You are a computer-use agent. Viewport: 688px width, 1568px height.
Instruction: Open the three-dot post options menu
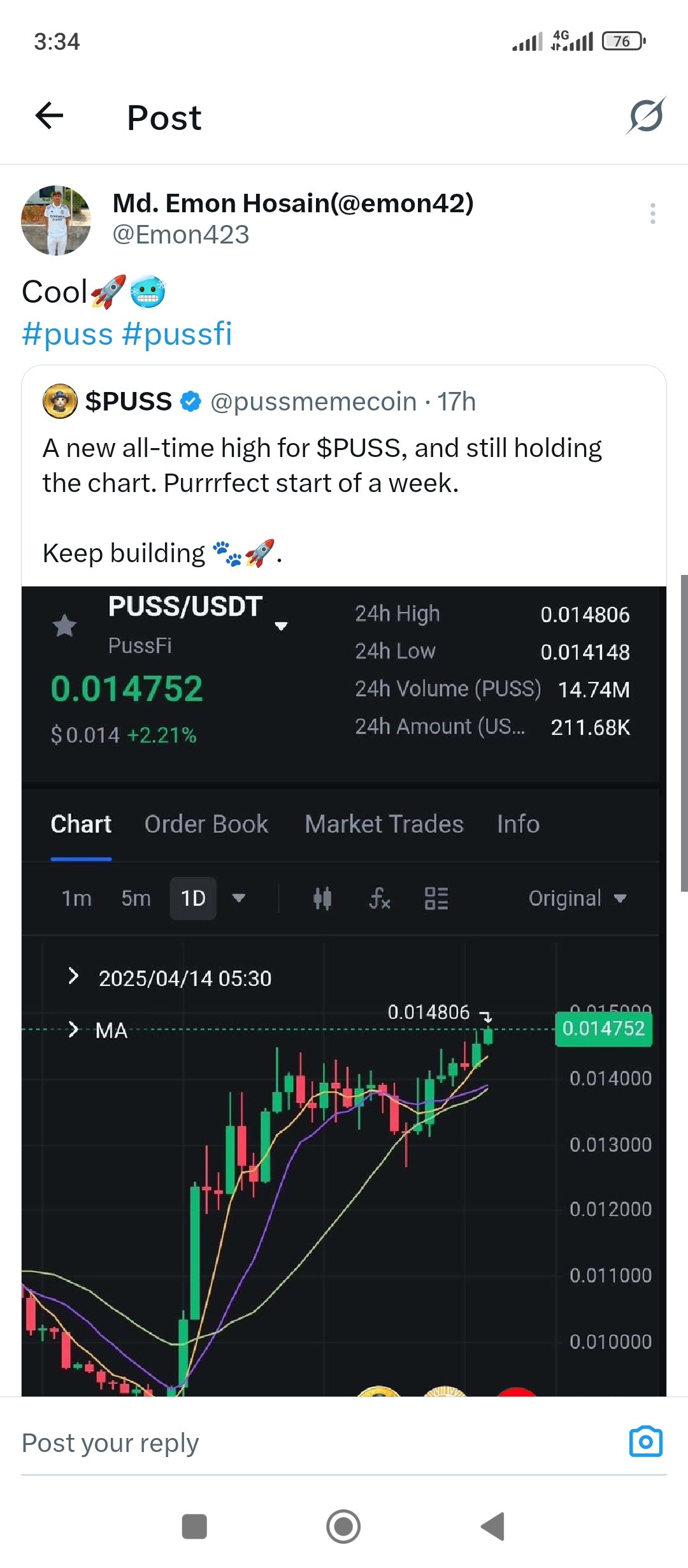coord(652,214)
